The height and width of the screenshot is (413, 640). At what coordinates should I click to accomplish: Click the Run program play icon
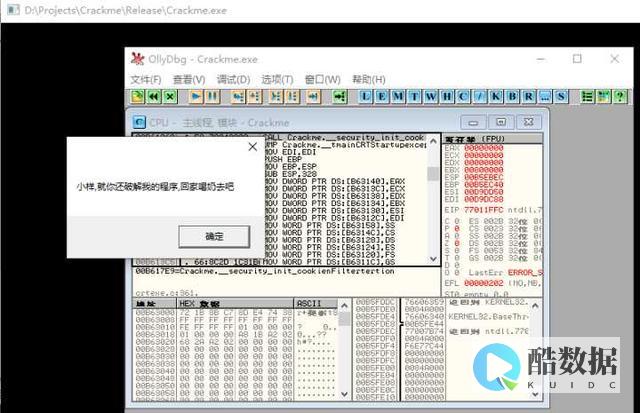[x=196, y=97]
